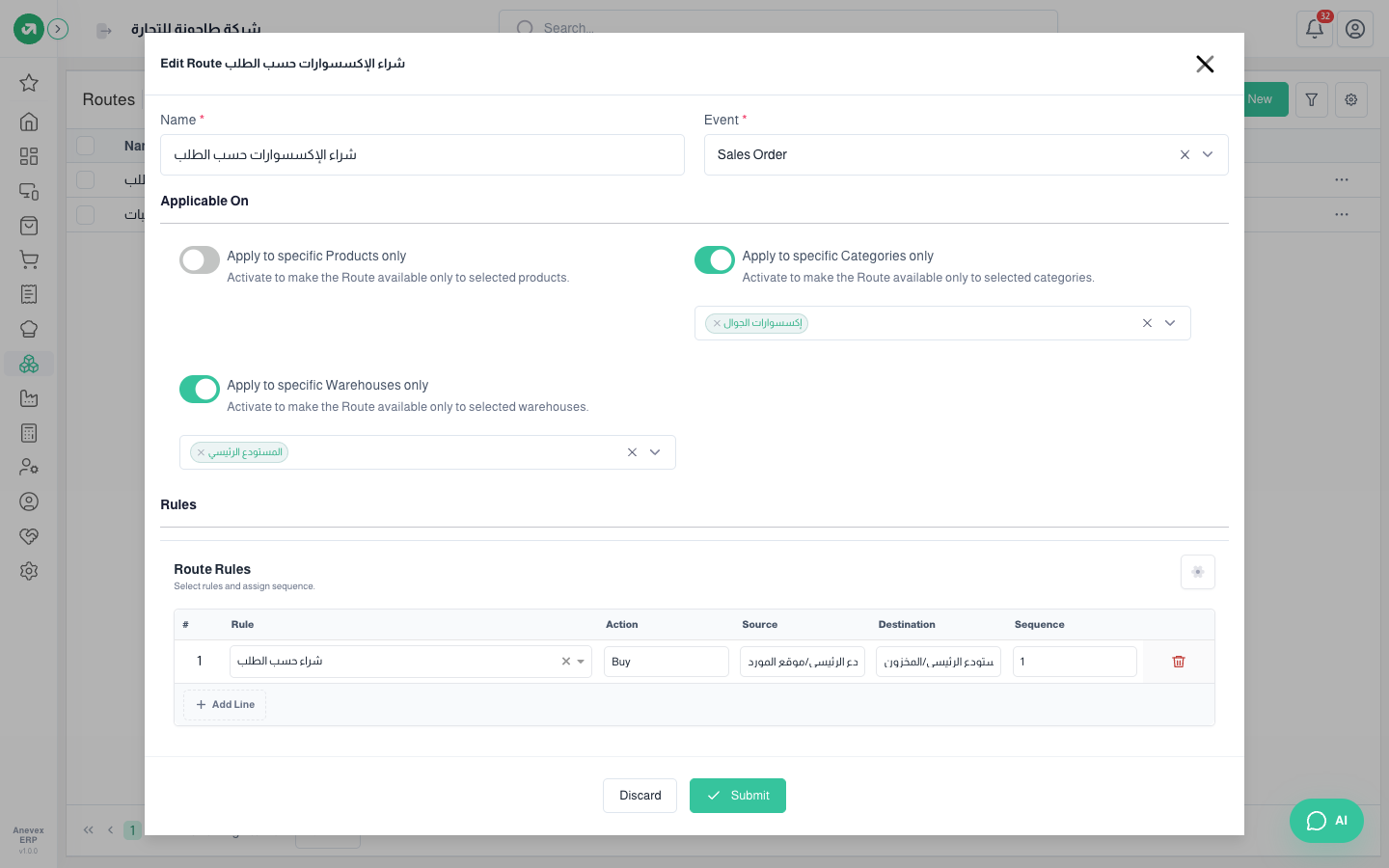Open the manufacturing factory icon in sidebar

click(x=29, y=398)
